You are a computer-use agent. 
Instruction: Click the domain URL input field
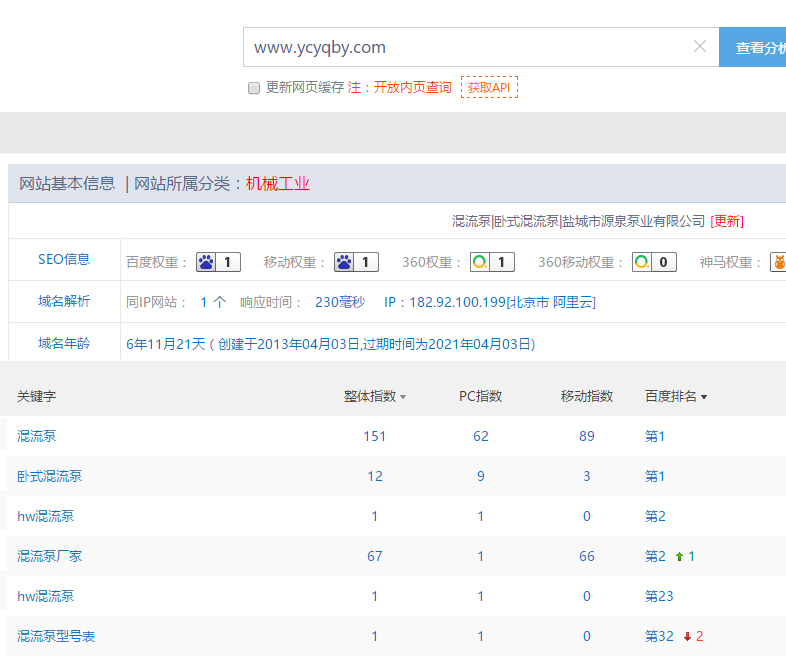pos(465,47)
